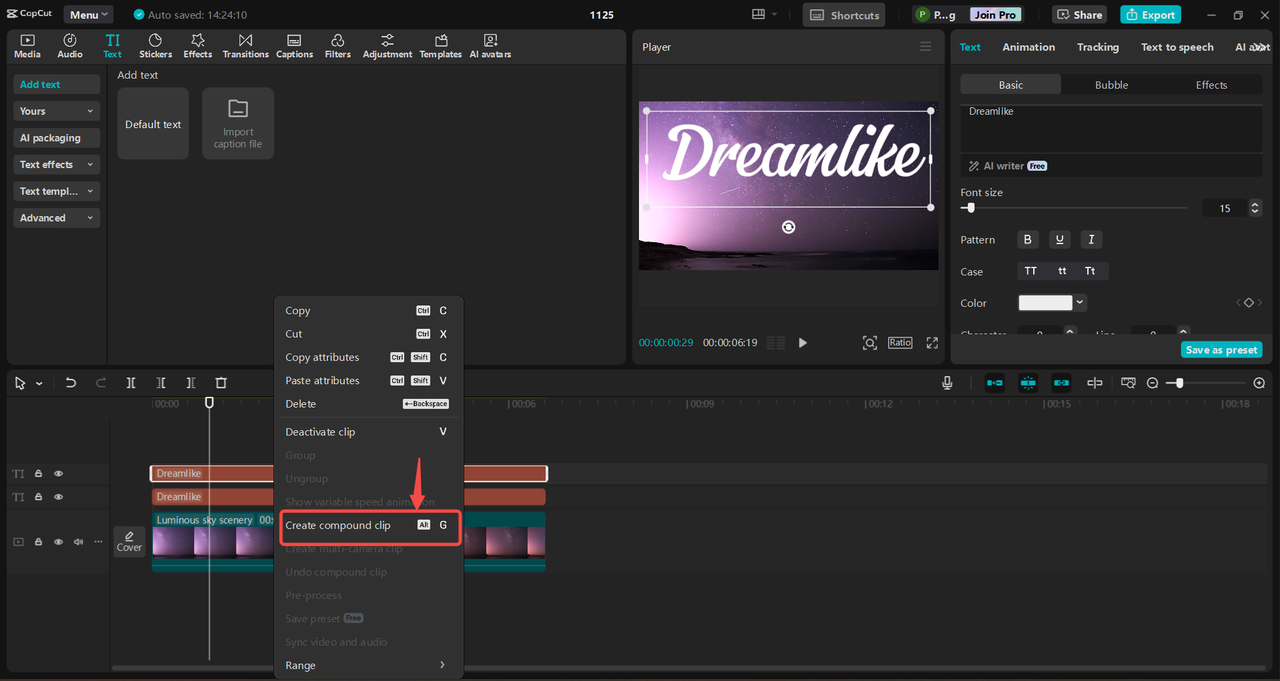The height and width of the screenshot is (681, 1280).
Task: Click the Split tool icon
Action: click(131, 383)
